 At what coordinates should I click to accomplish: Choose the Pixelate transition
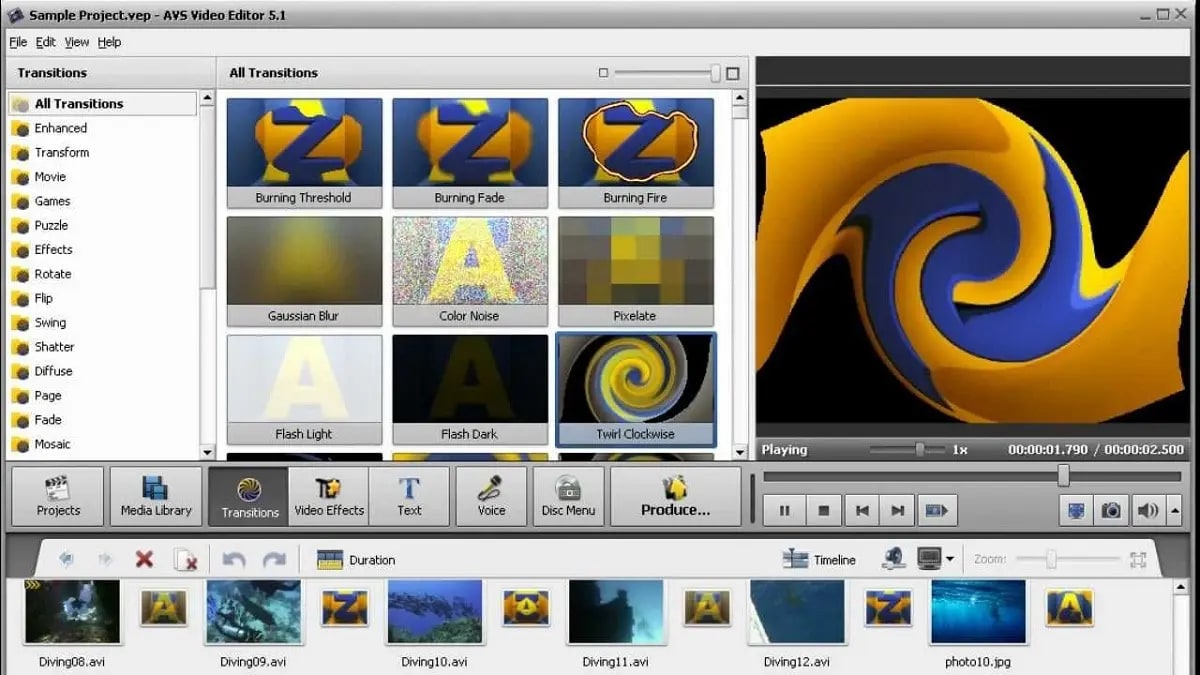pos(636,271)
